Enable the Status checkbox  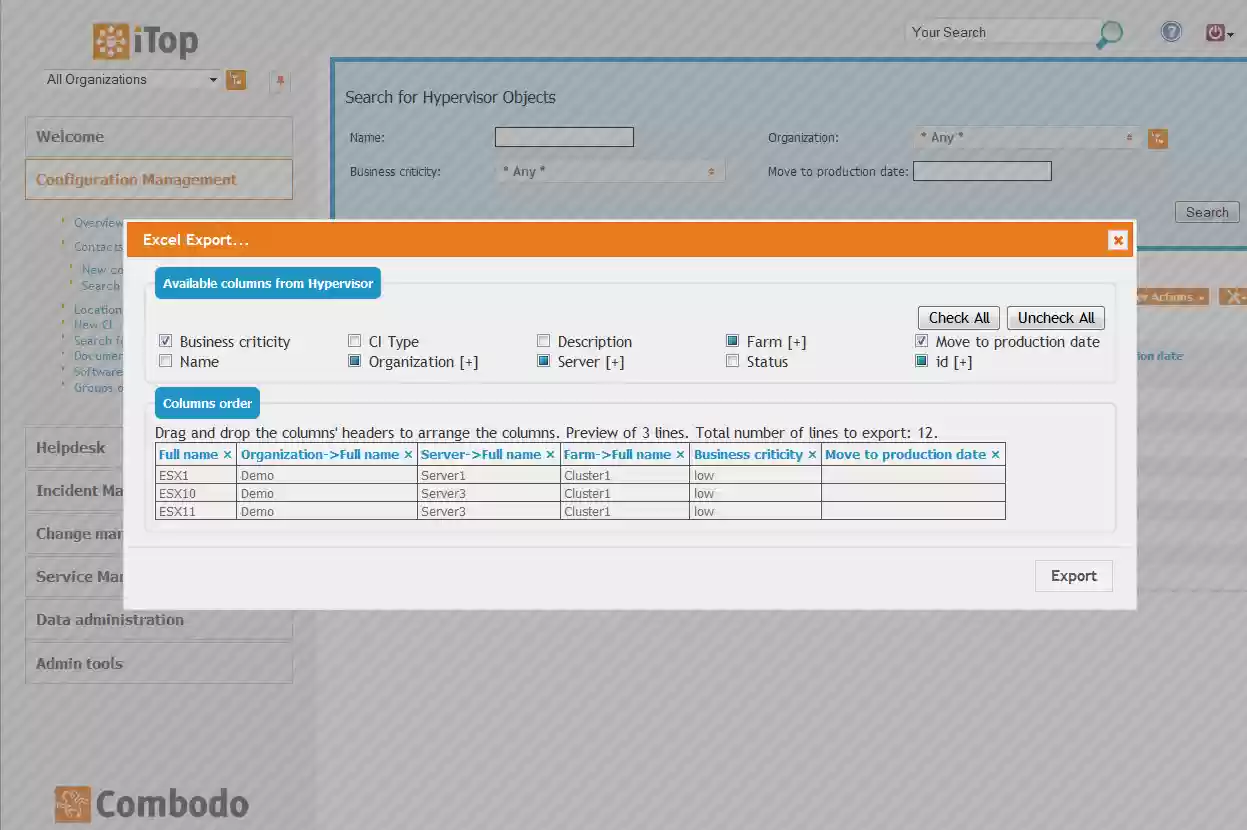point(732,361)
